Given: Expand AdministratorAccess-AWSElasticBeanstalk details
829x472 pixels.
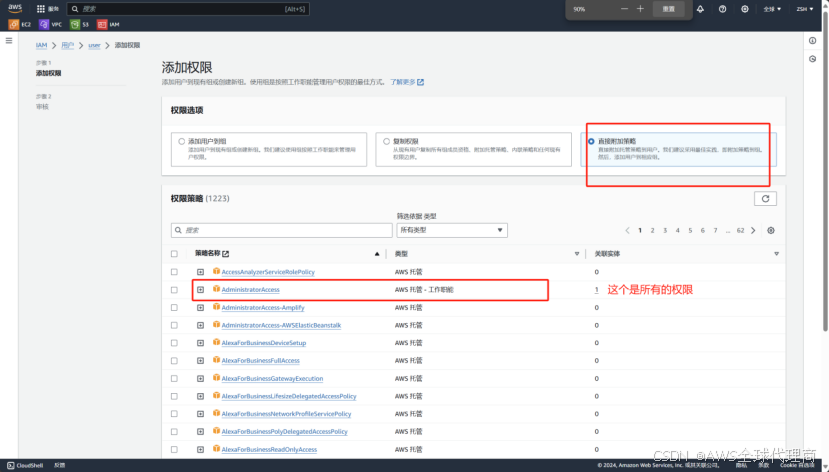Looking at the screenshot, I should pos(200,326).
